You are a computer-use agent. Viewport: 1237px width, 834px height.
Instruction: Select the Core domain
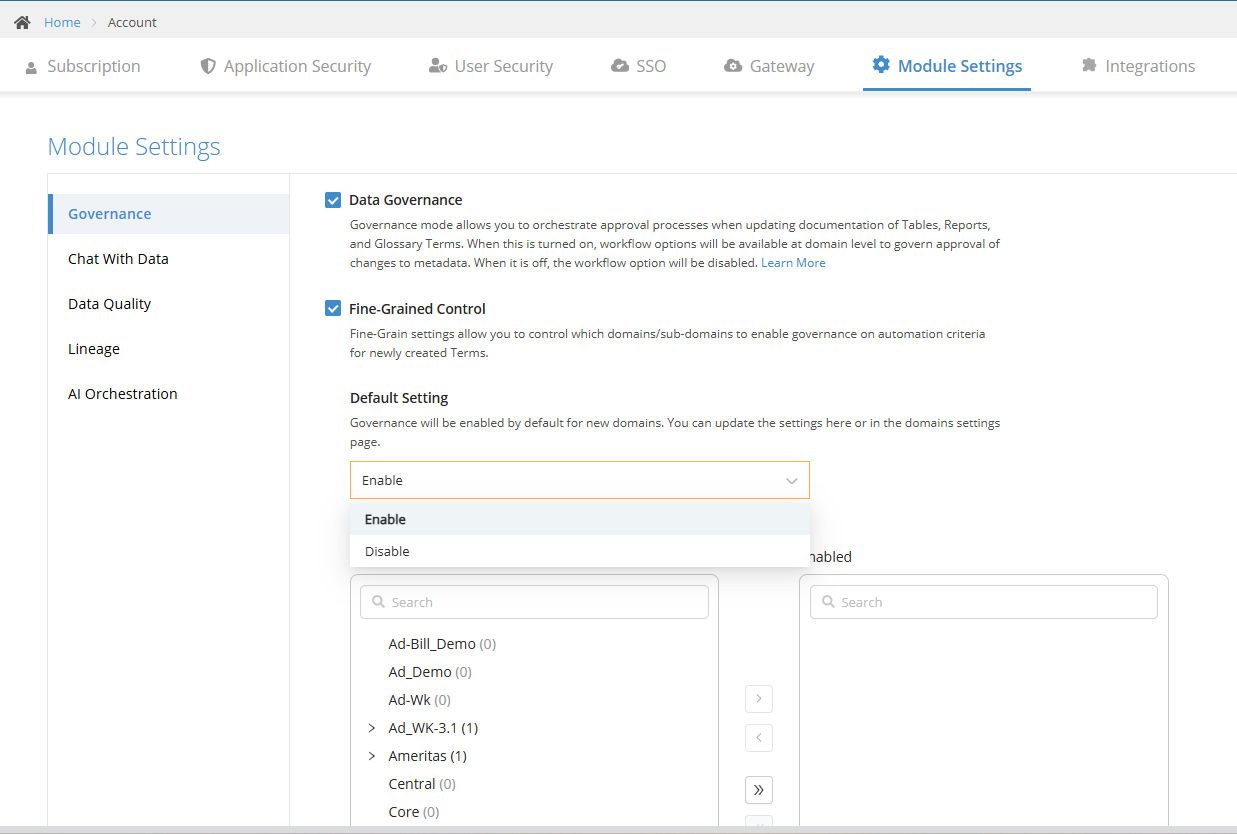[x=414, y=812]
